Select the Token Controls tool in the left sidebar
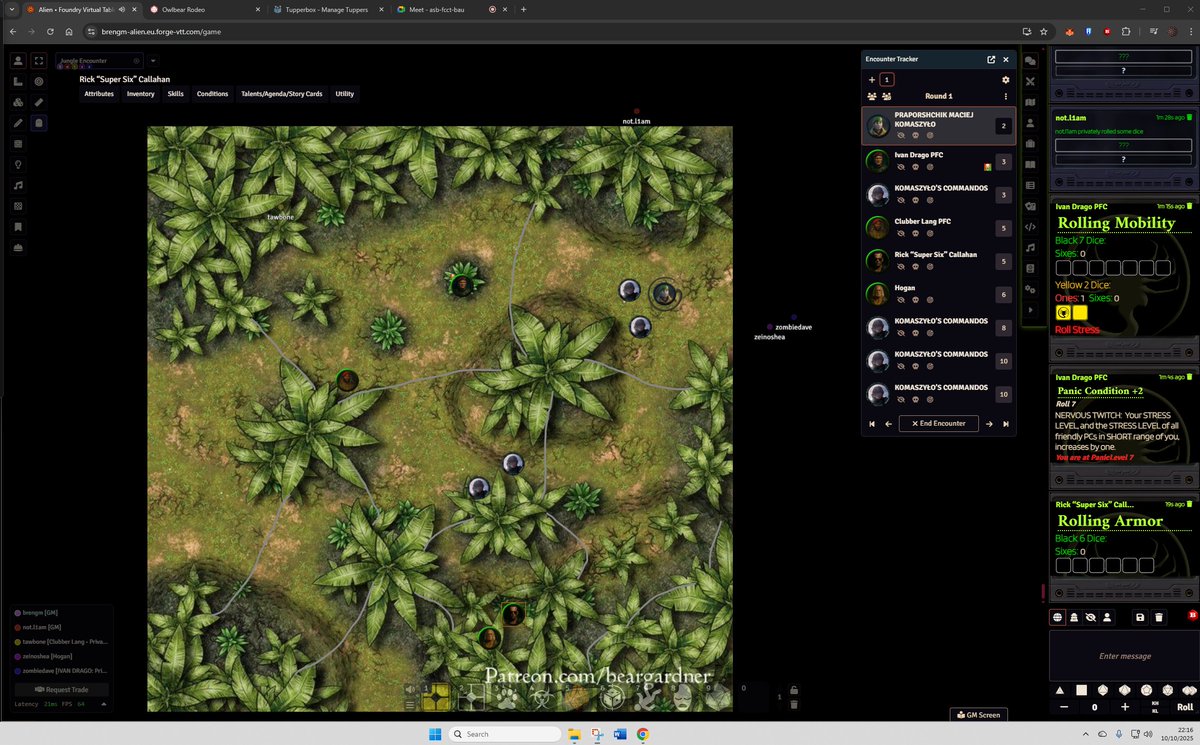This screenshot has width=1200, height=745. pyautogui.click(x=18, y=60)
